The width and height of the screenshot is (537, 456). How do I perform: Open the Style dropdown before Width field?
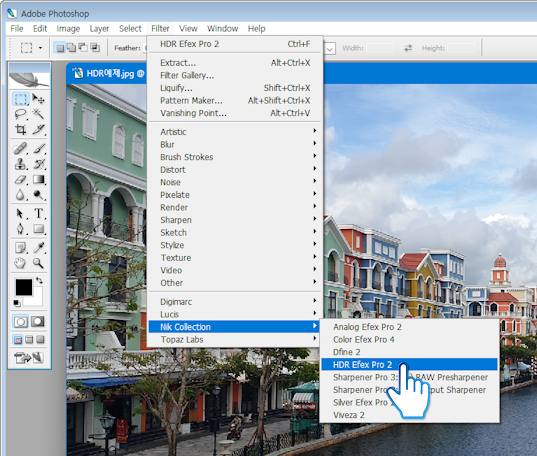(x=329, y=49)
